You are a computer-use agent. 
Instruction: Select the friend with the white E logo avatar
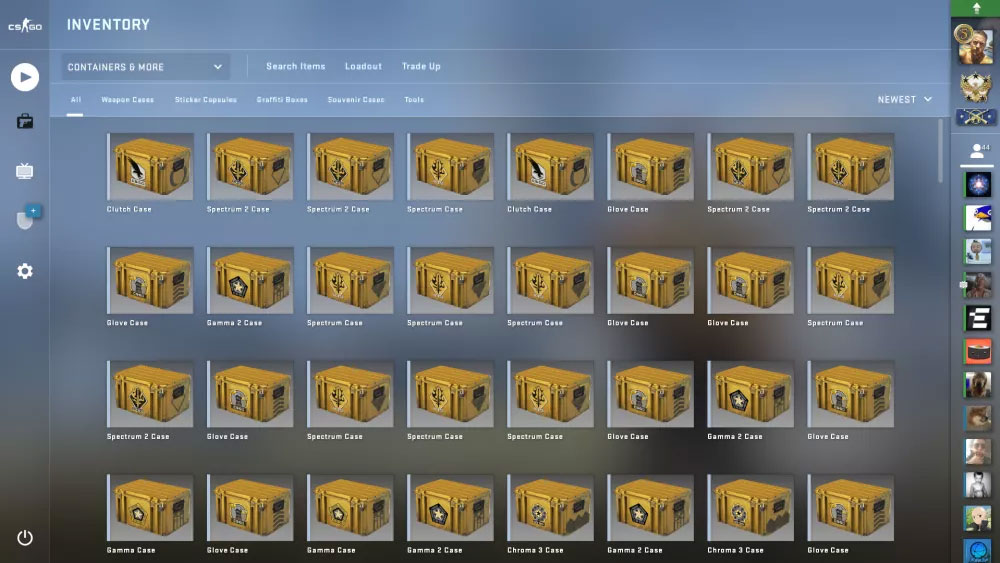[978, 318]
